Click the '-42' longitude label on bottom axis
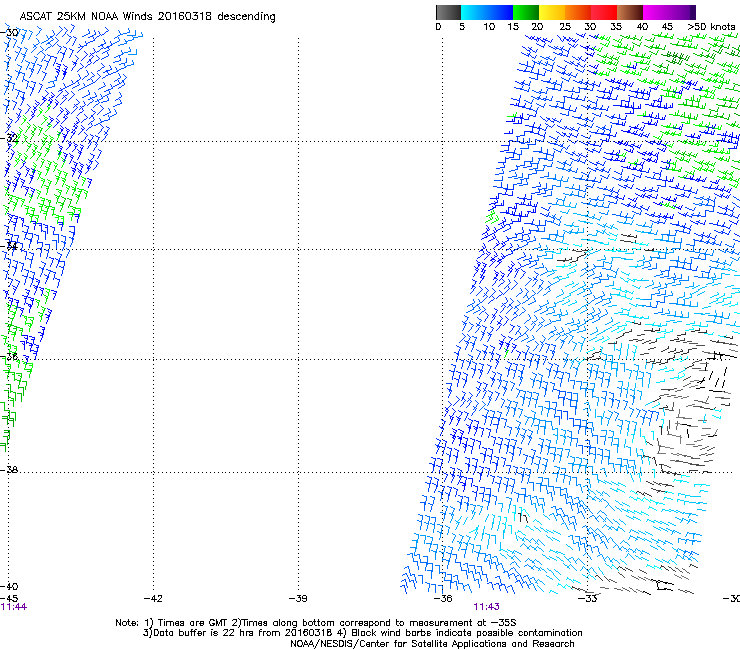740x650 pixels. (x=153, y=599)
